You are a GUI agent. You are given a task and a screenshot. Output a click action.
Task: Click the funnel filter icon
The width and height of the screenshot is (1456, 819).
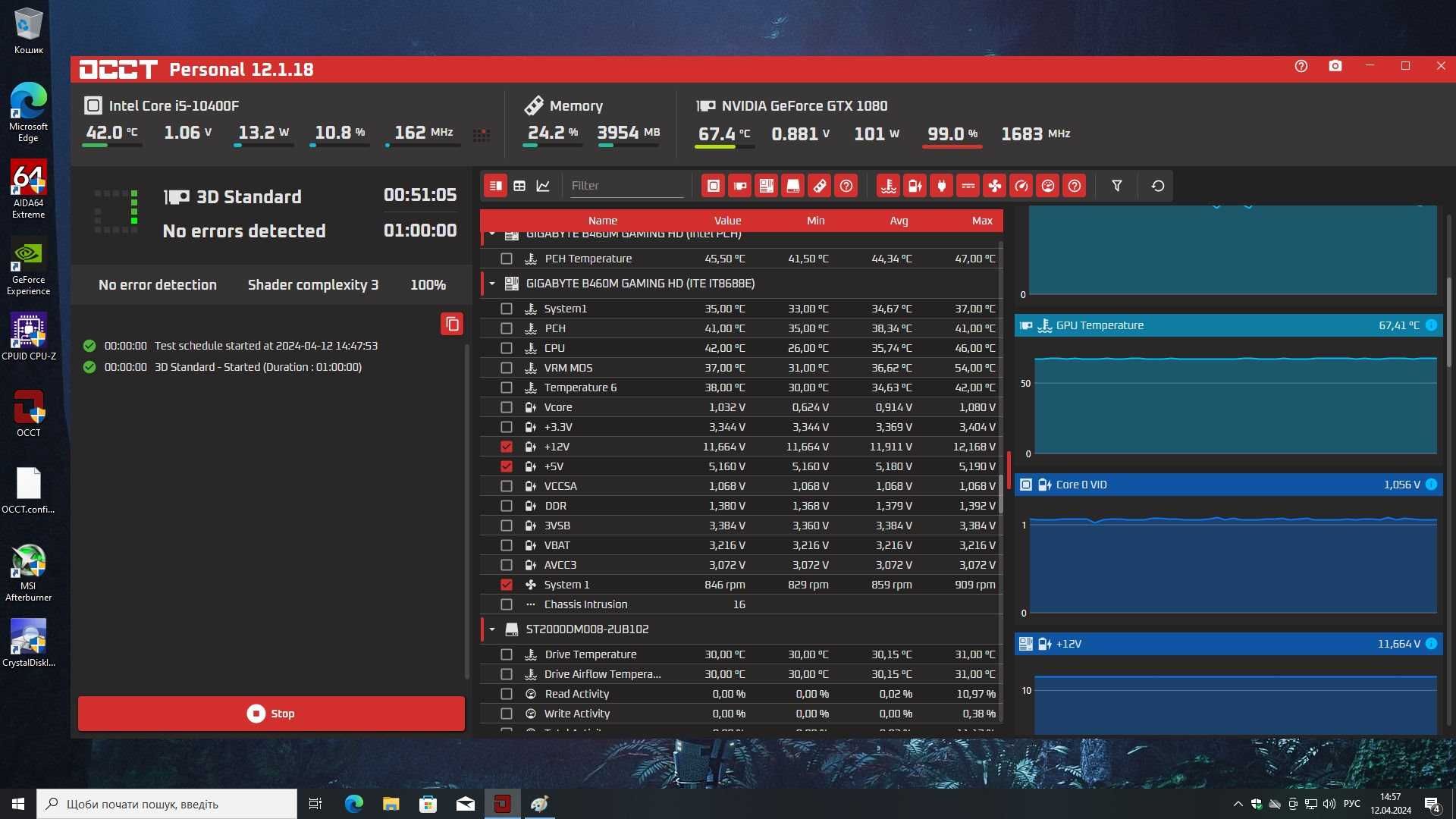(x=1117, y=186)
